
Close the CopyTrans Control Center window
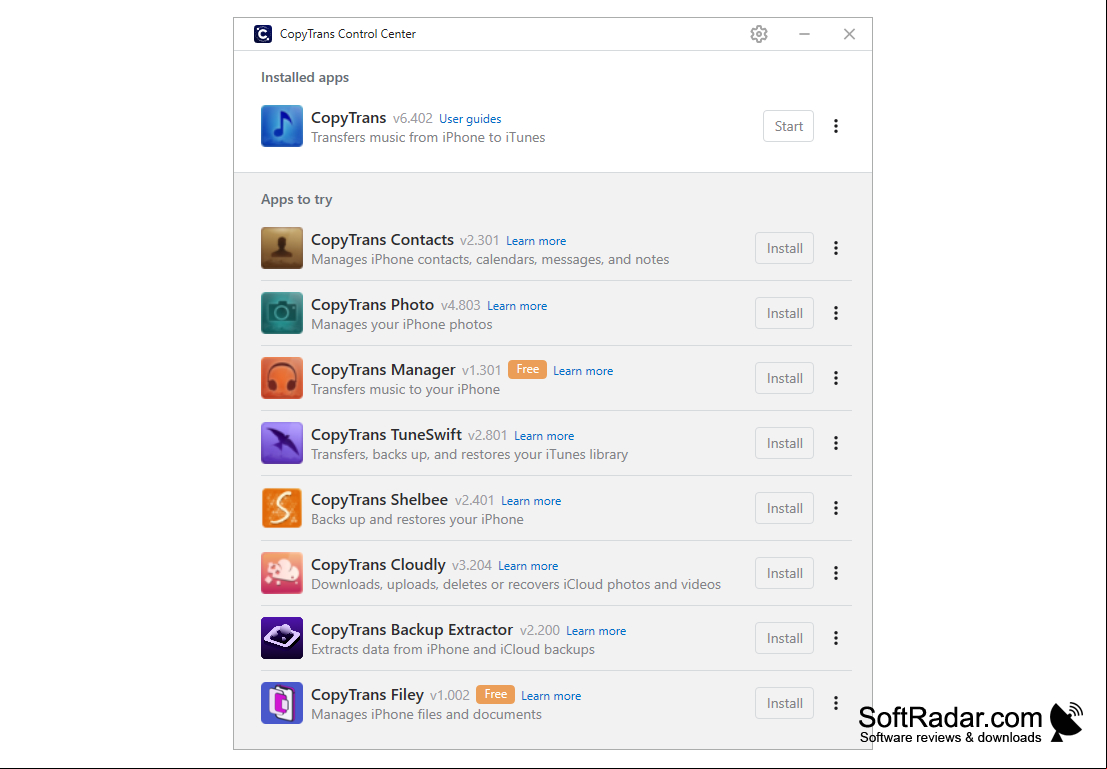pos(849,34)
